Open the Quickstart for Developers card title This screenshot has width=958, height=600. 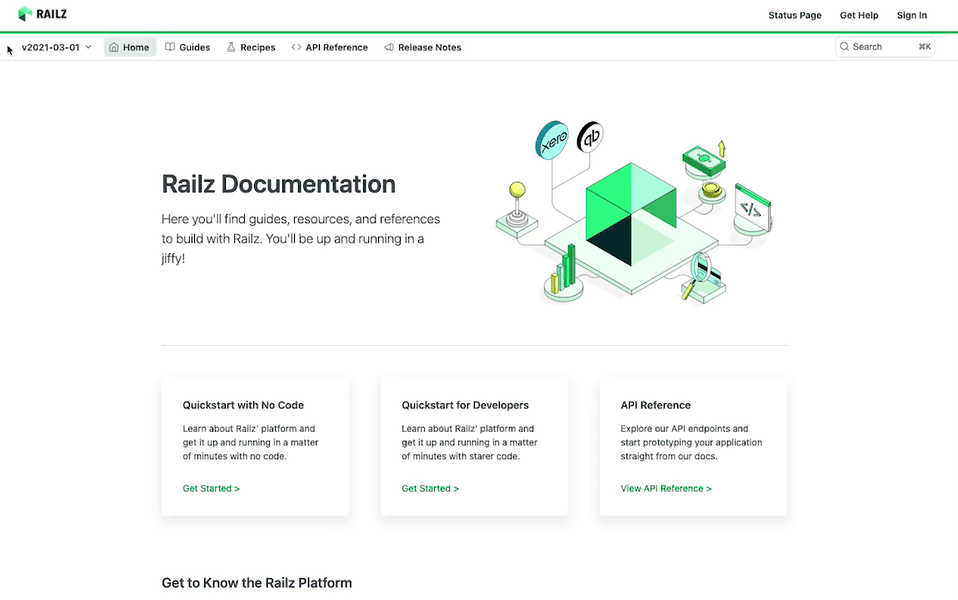click(465, 405)
